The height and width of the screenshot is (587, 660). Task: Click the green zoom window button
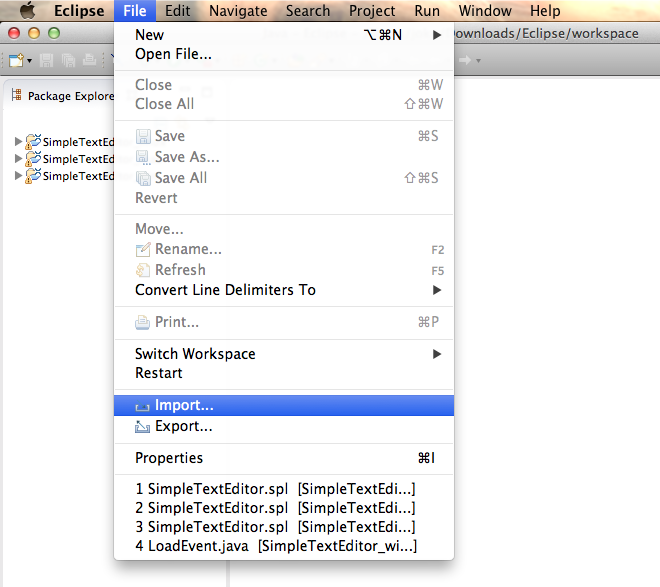pyautogui.click(x=54, y=33)
